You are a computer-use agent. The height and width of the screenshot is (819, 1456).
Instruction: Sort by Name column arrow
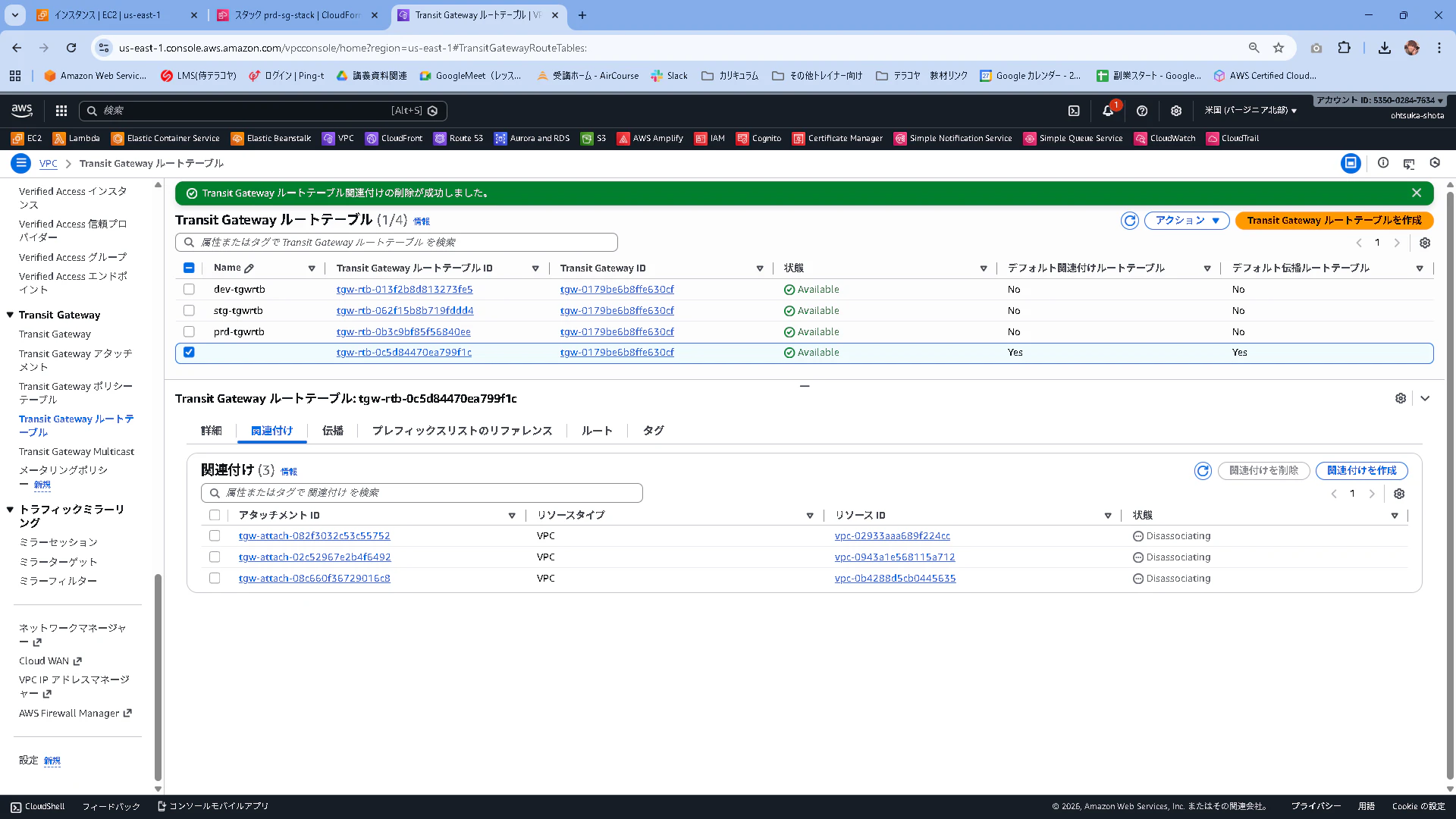point(312,268)
